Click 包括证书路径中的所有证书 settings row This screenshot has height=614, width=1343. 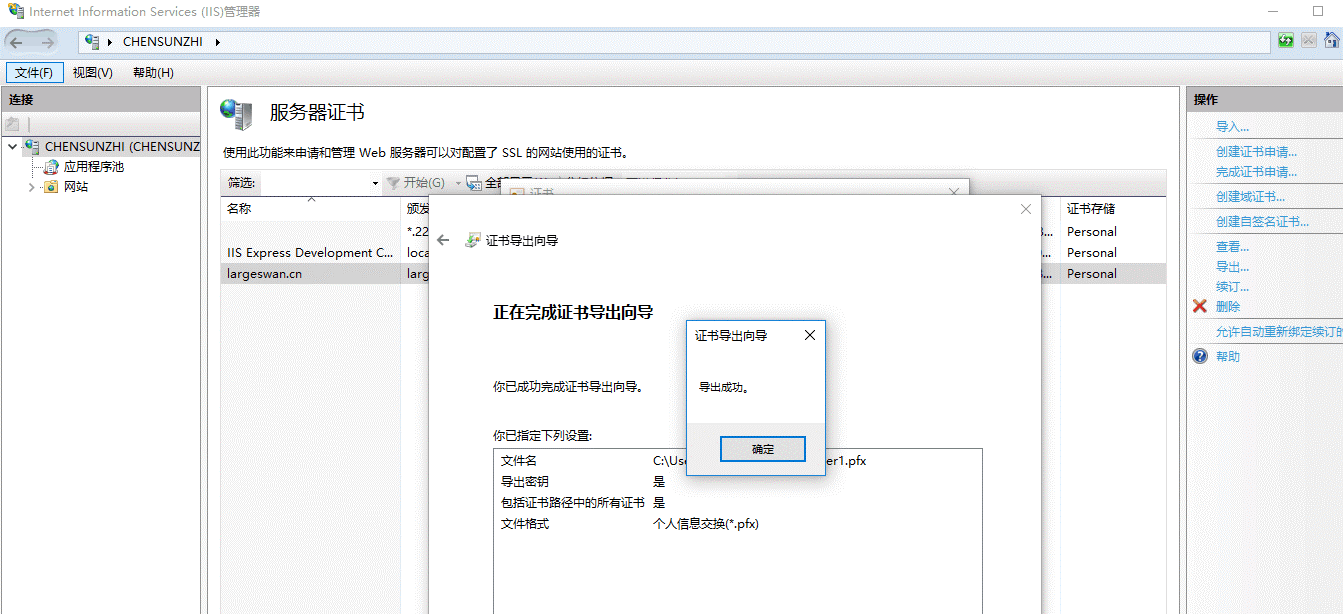737,503
